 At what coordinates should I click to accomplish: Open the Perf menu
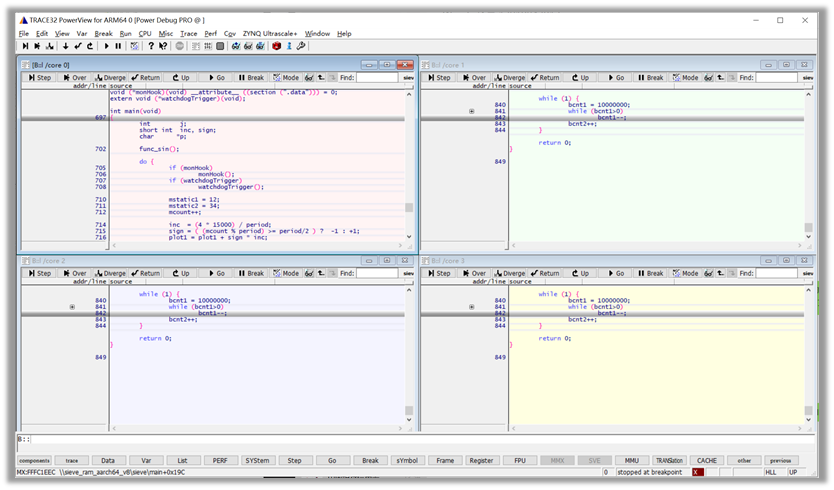tap(211, 34)
